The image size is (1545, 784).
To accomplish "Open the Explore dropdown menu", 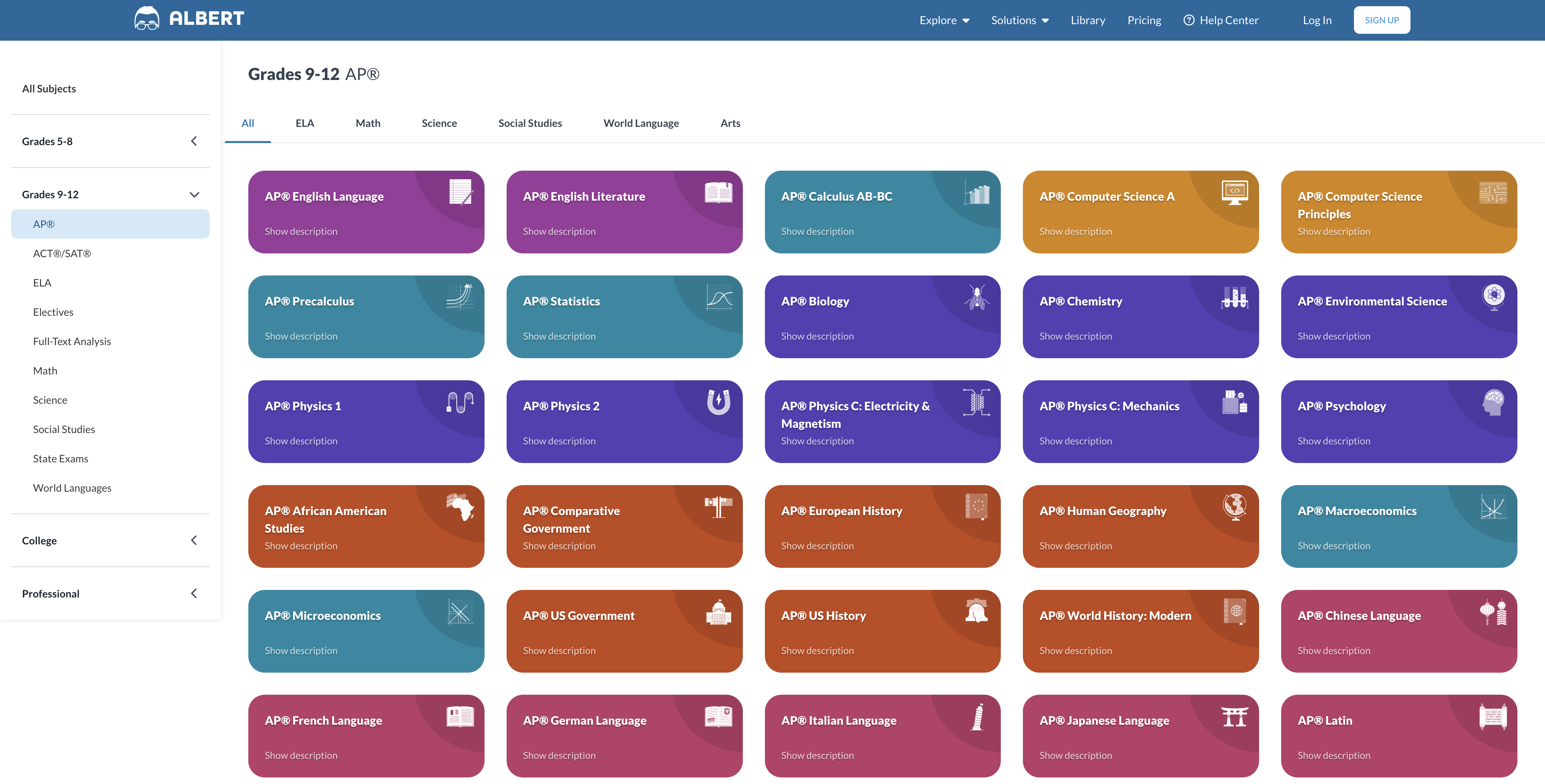I will coord(944,20).
